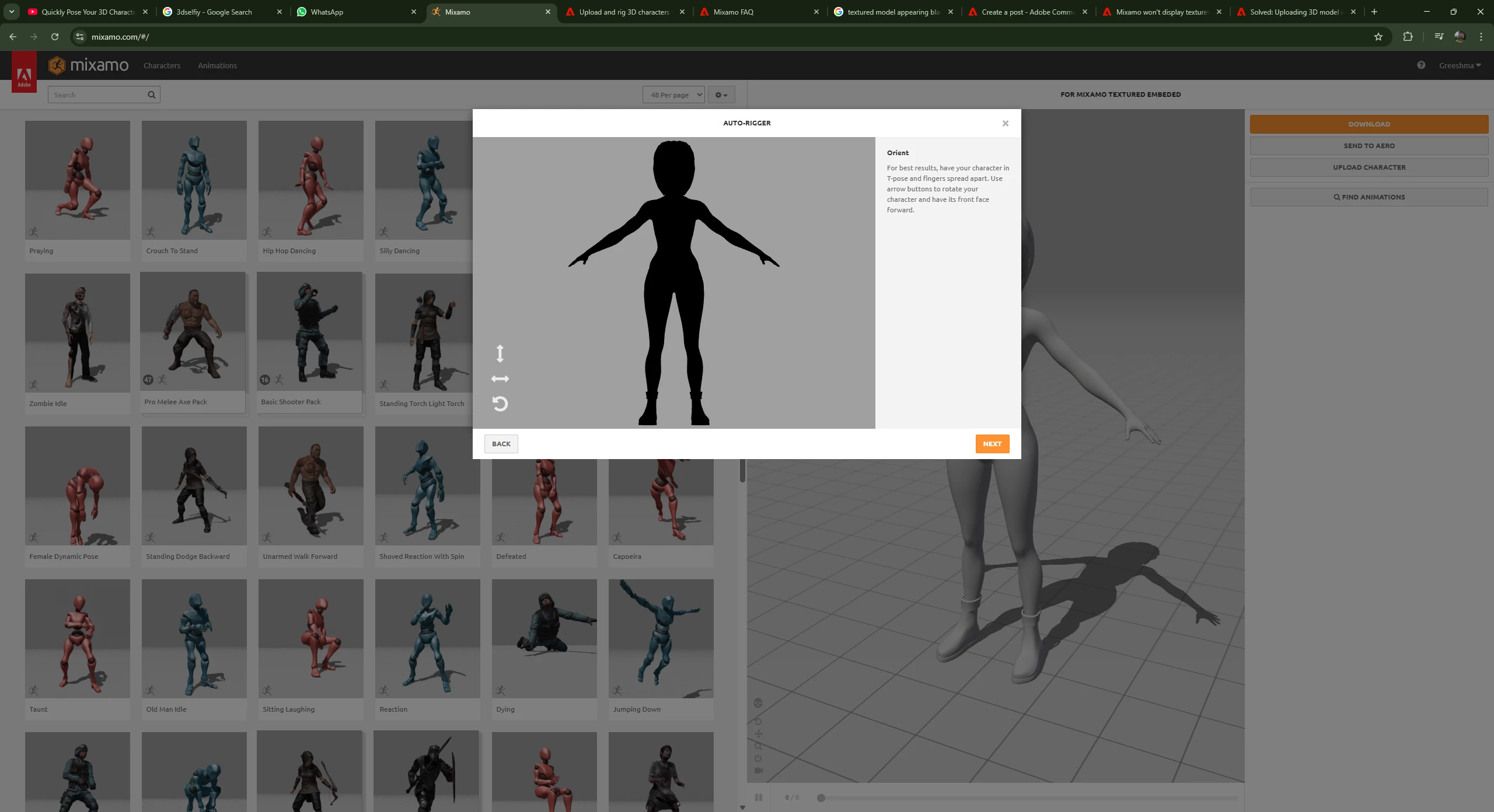Click the rotate character icon in Auto-Rigger
This screenshot has width=1494, height=812.
[x=500, y=404]
